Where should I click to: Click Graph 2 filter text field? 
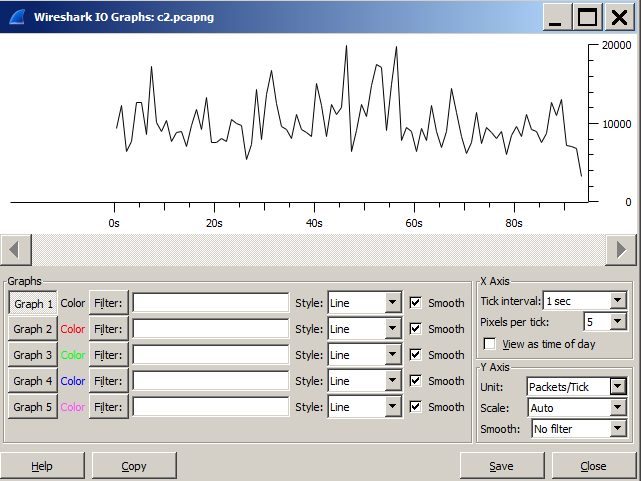pyautogui.click(x=211, y=329)
